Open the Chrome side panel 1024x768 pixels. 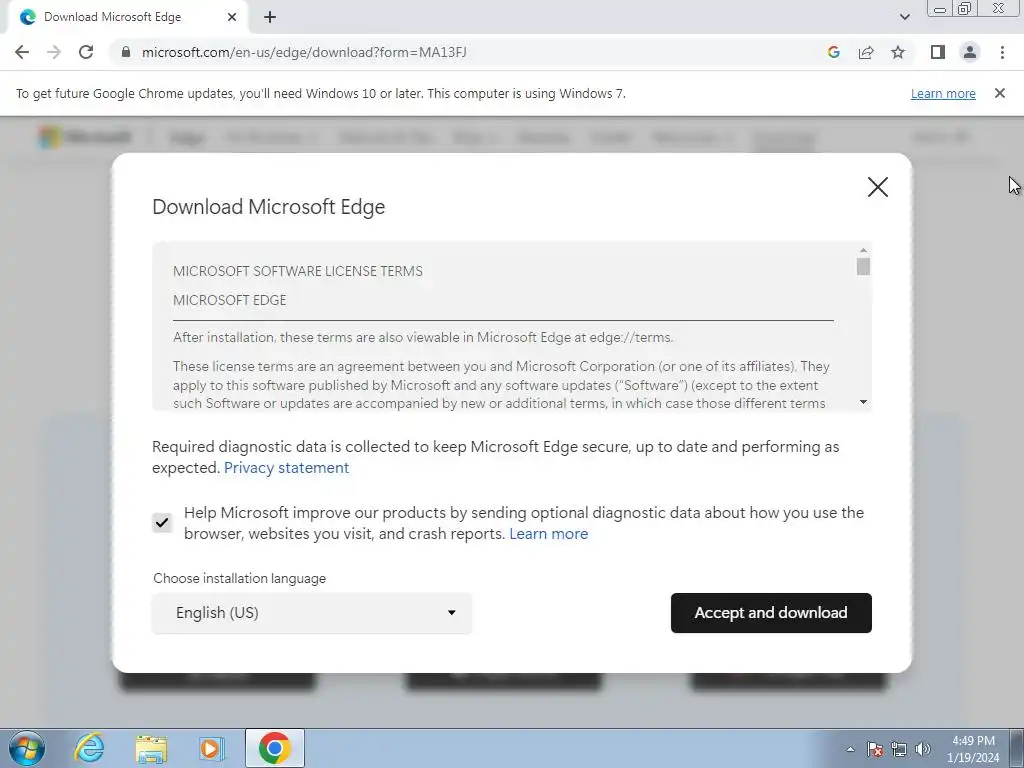click(938, 52)
